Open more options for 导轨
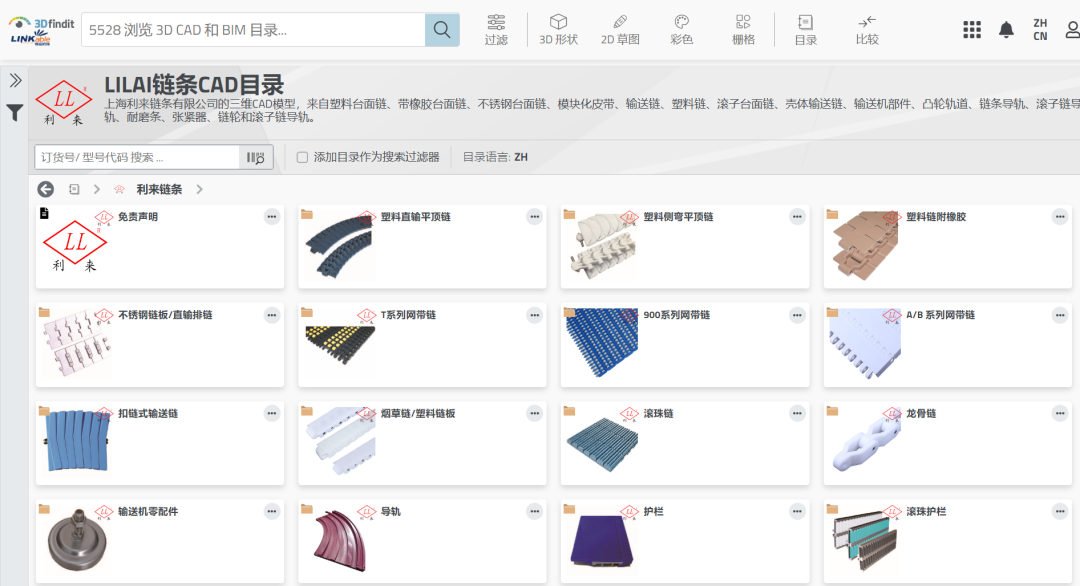Image resolution: width=1080 pixels, height=586 pixels. pos(534,512)
